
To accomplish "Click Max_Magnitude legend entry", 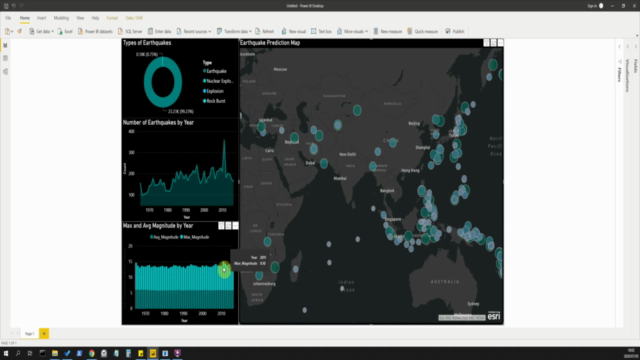I will pyautogui.click(x=194, y=237).
